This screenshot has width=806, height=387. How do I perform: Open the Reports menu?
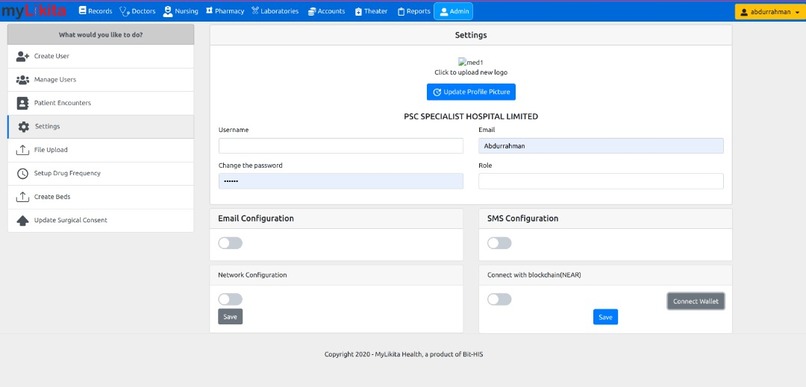(414, 11)
